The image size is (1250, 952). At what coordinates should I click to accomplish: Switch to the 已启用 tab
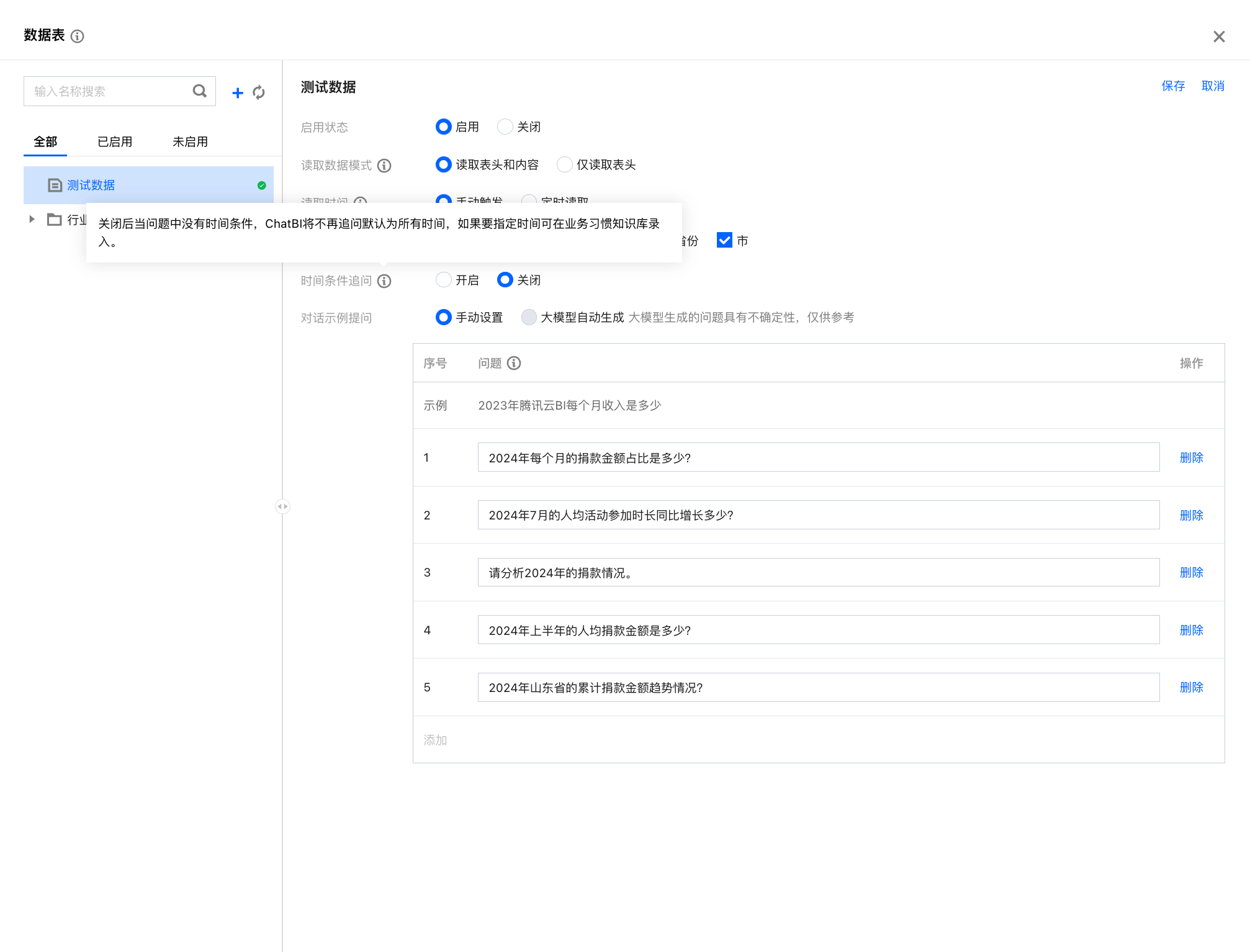pos(115,141)
